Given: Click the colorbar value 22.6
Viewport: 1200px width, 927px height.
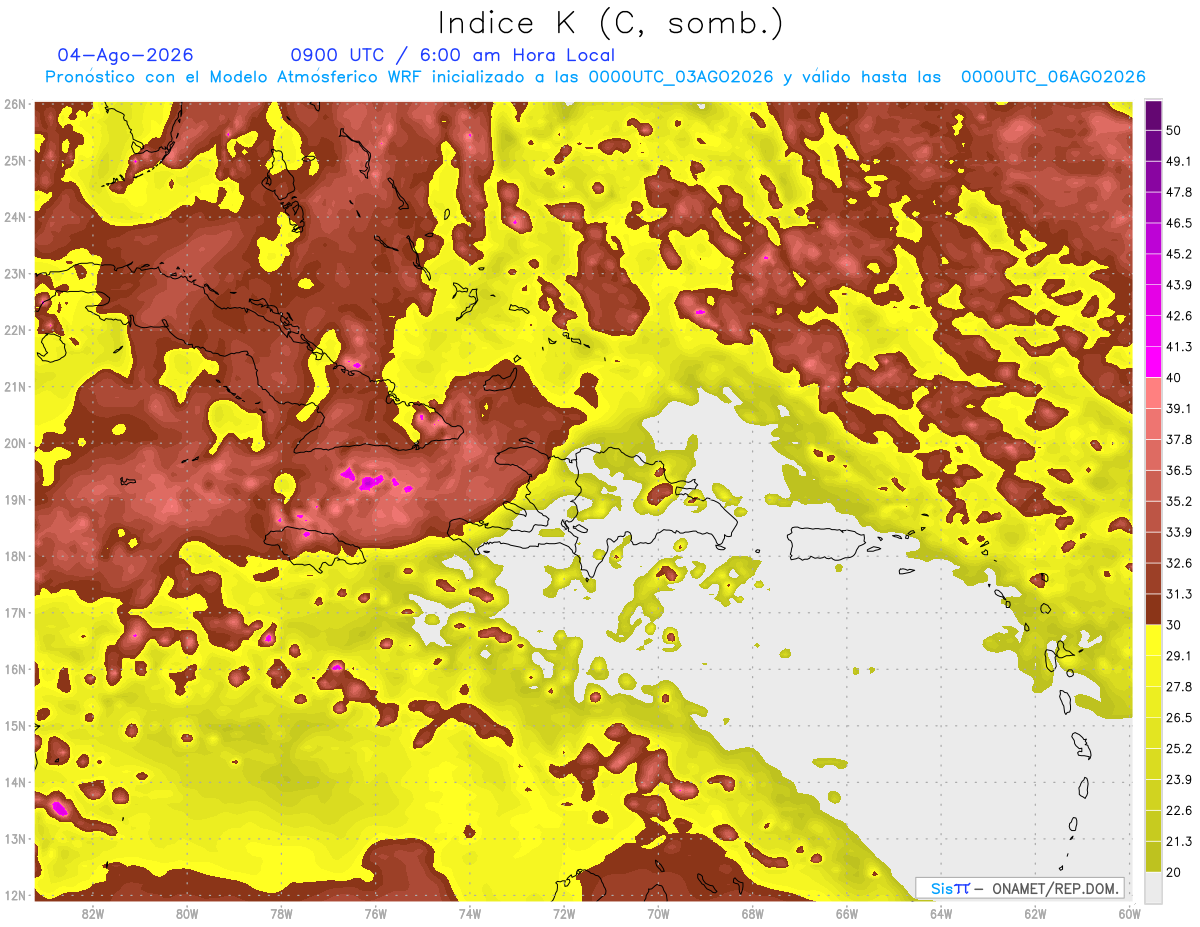Looking at the screenshot, I should (x=1178, y=810).
